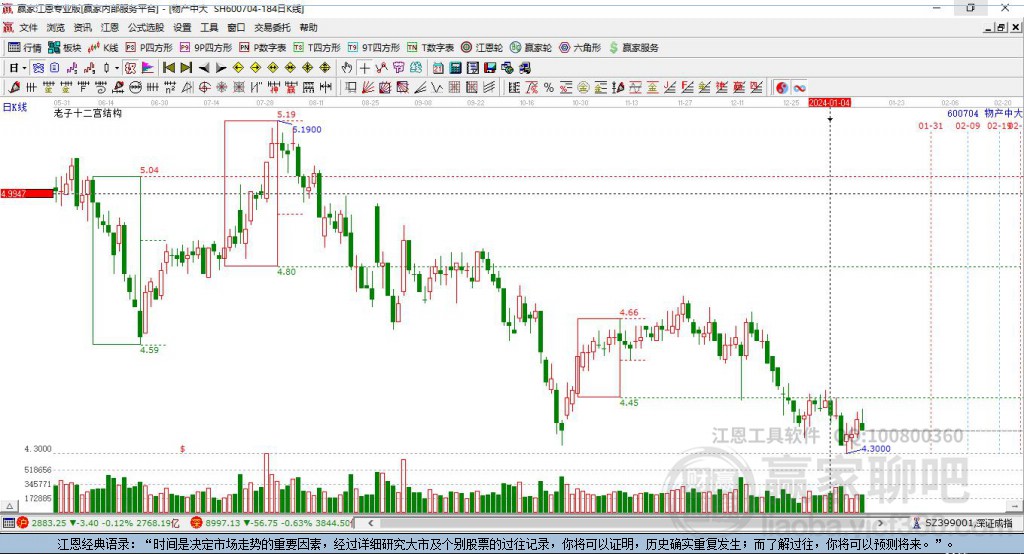
Task: Open the 交易委托 menu
Action: tap(272, 27)
